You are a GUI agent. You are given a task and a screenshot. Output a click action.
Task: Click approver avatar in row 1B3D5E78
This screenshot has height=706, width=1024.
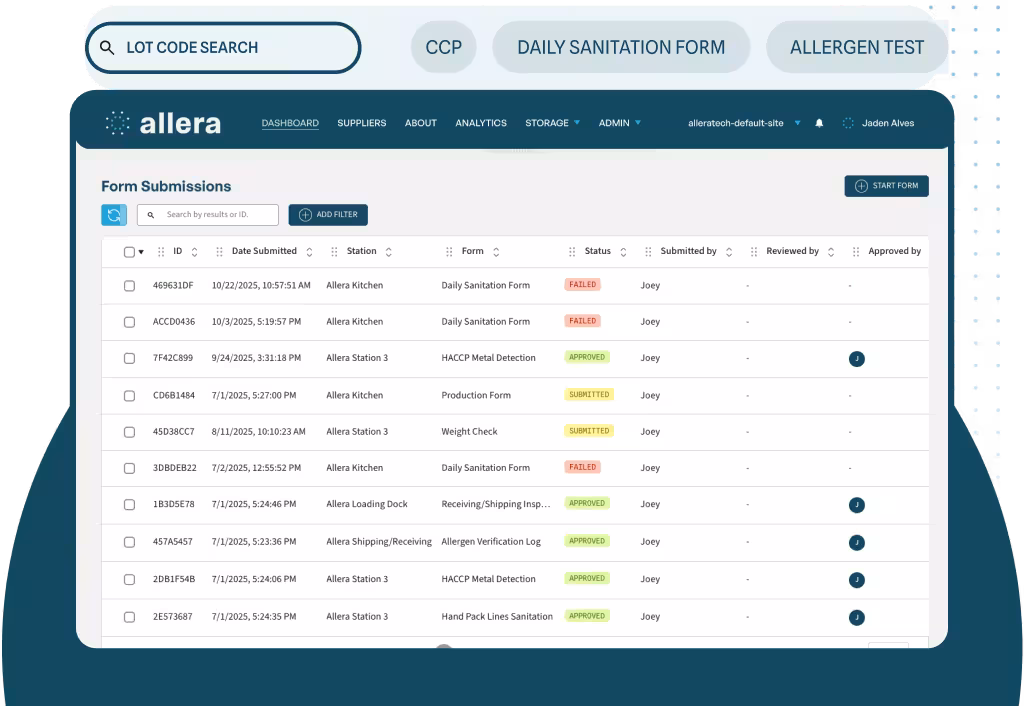coord(857,505)
